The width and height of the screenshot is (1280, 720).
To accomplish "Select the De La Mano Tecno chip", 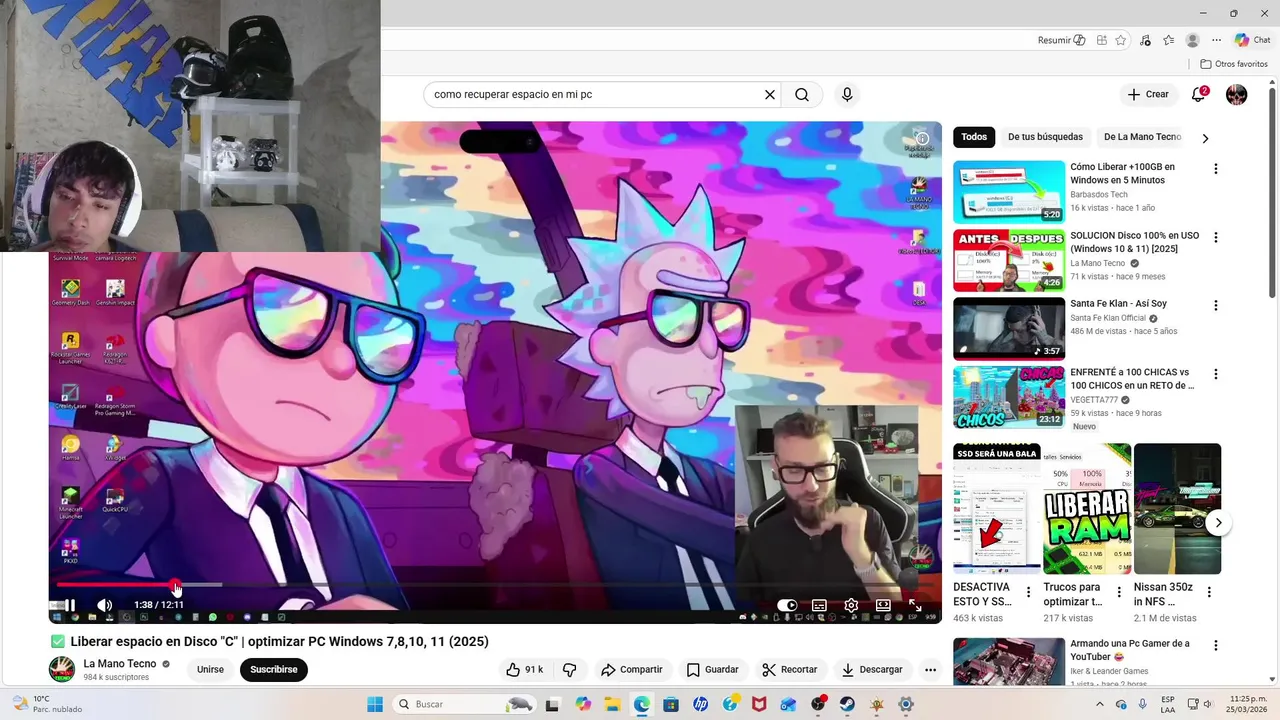I will point(1142,137).
